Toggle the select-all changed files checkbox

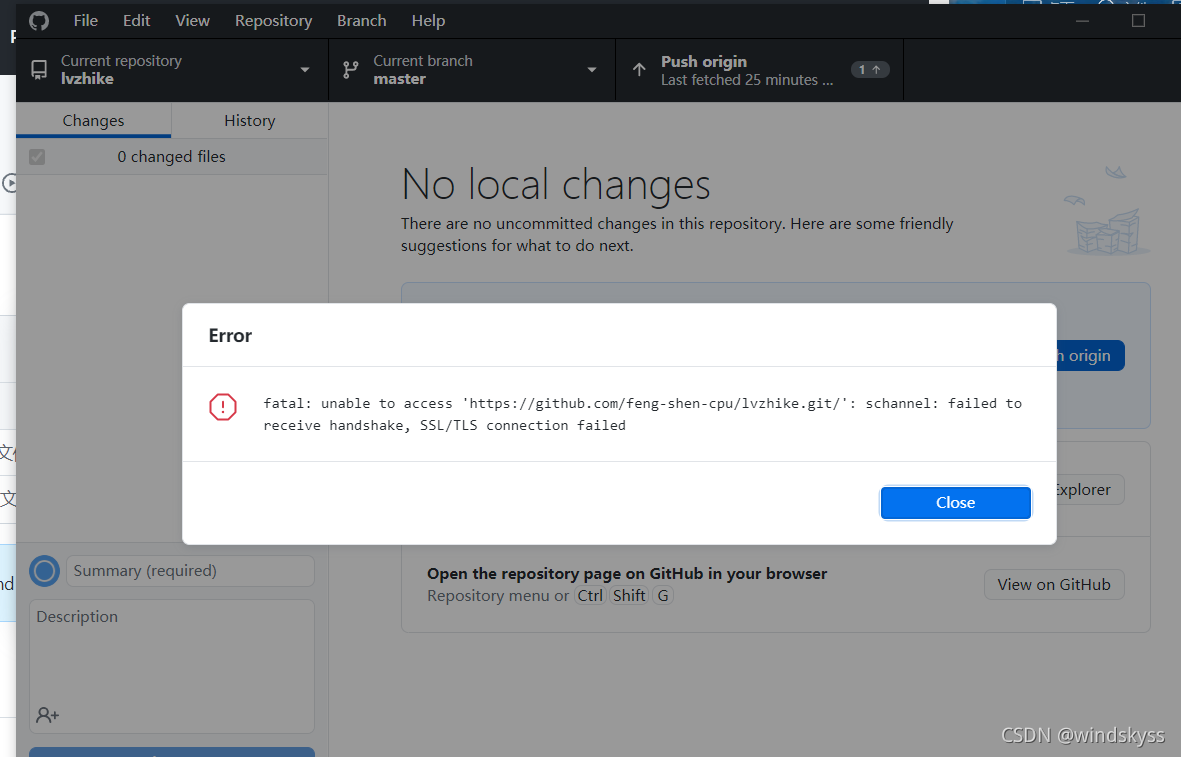37,156
